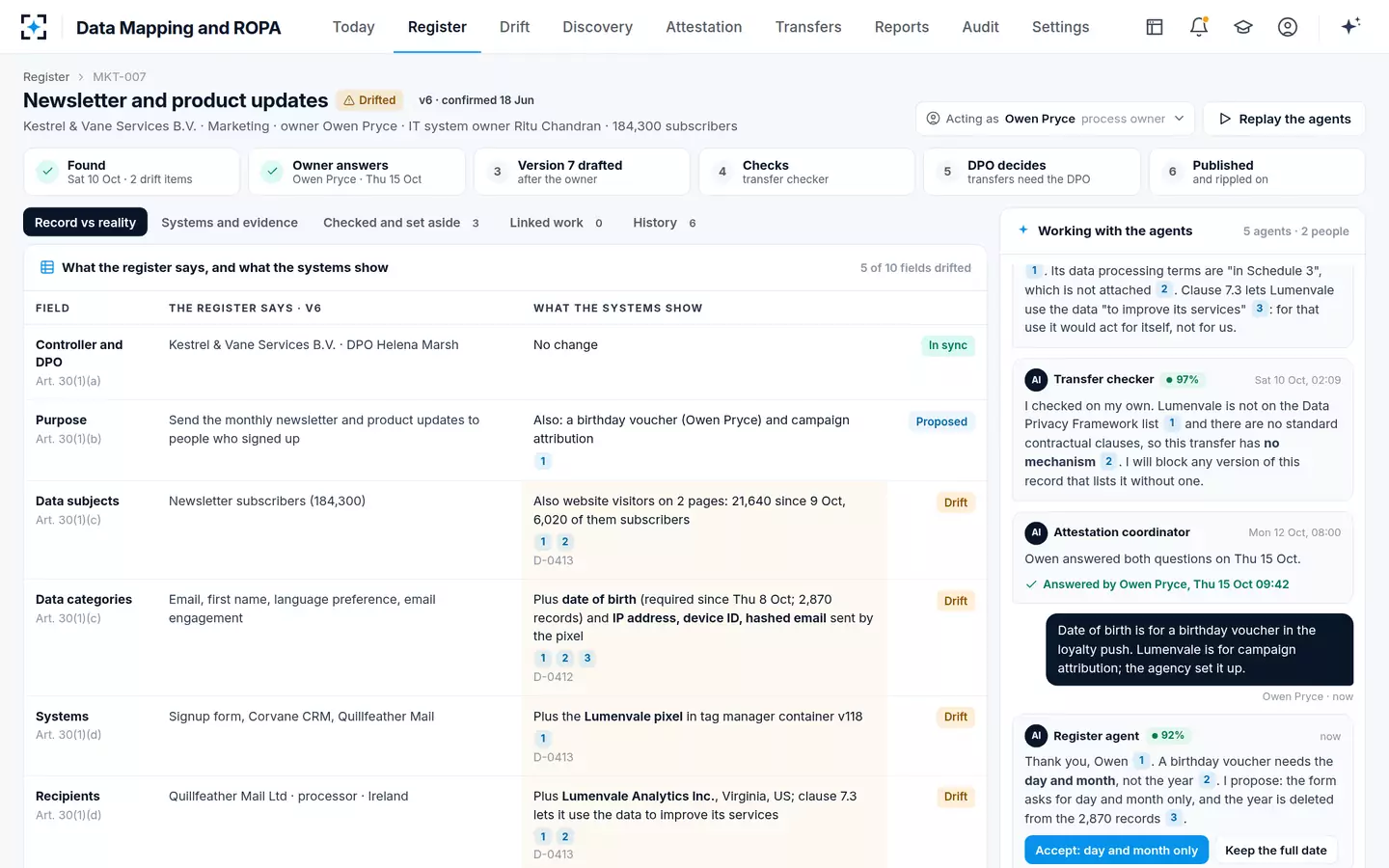Click the In sync status badge

pyautogui.click(x=947, y=345)
